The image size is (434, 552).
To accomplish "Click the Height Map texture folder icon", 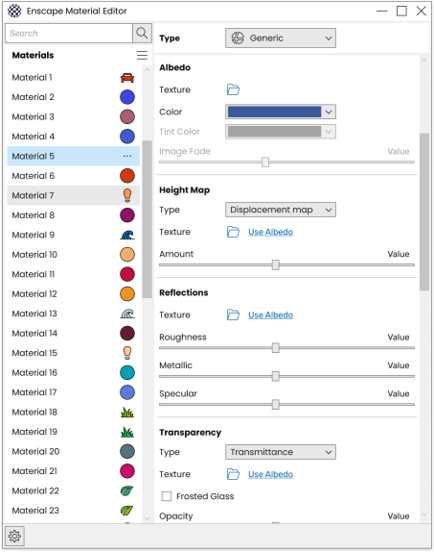I will (x=233, y=232).
